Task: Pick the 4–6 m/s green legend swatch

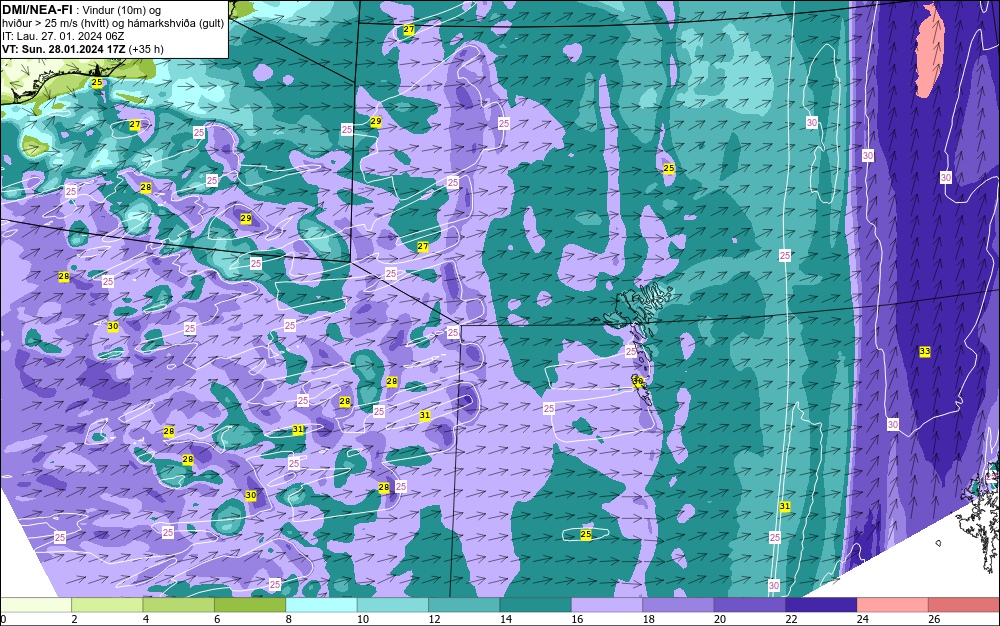Action: point(179,605)
